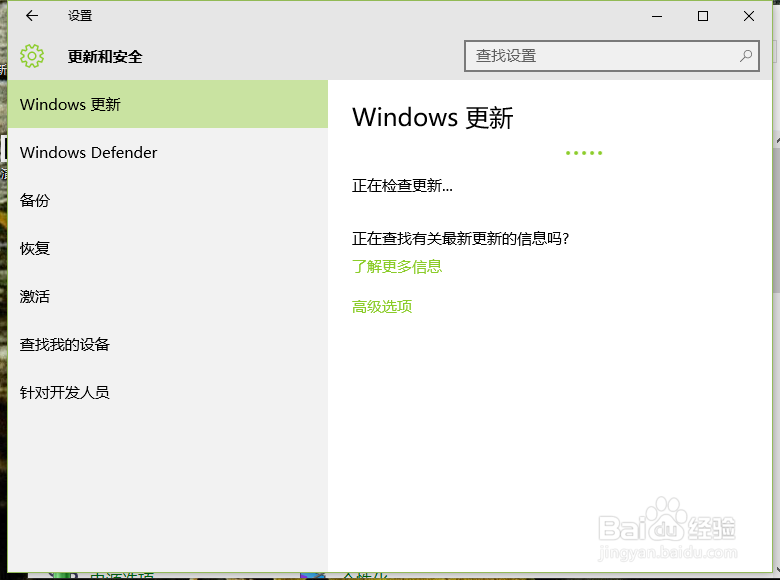Screen dimensions: 780x580
Task: Select Windows 更新 in the sidebar
Action: [x=168, y=104]
